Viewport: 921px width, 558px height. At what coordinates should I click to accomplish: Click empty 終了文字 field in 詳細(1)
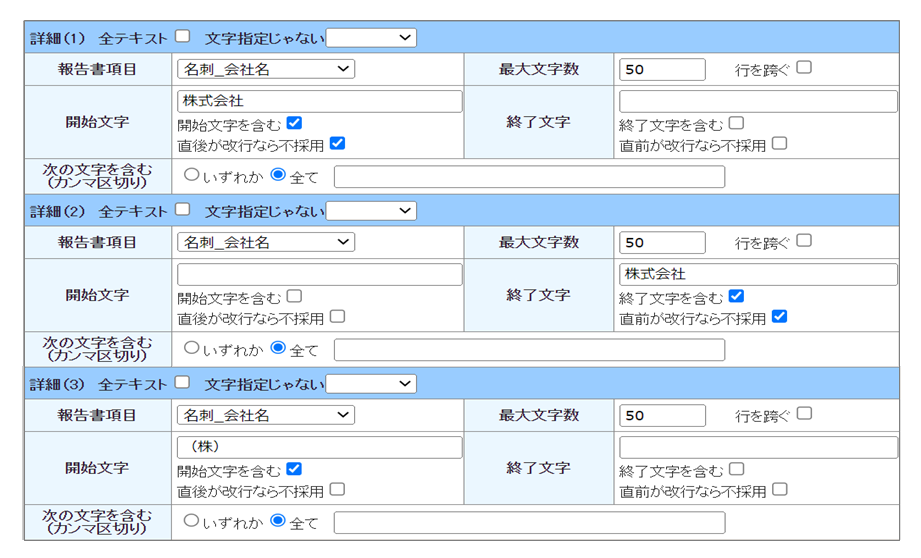point(758,101)
